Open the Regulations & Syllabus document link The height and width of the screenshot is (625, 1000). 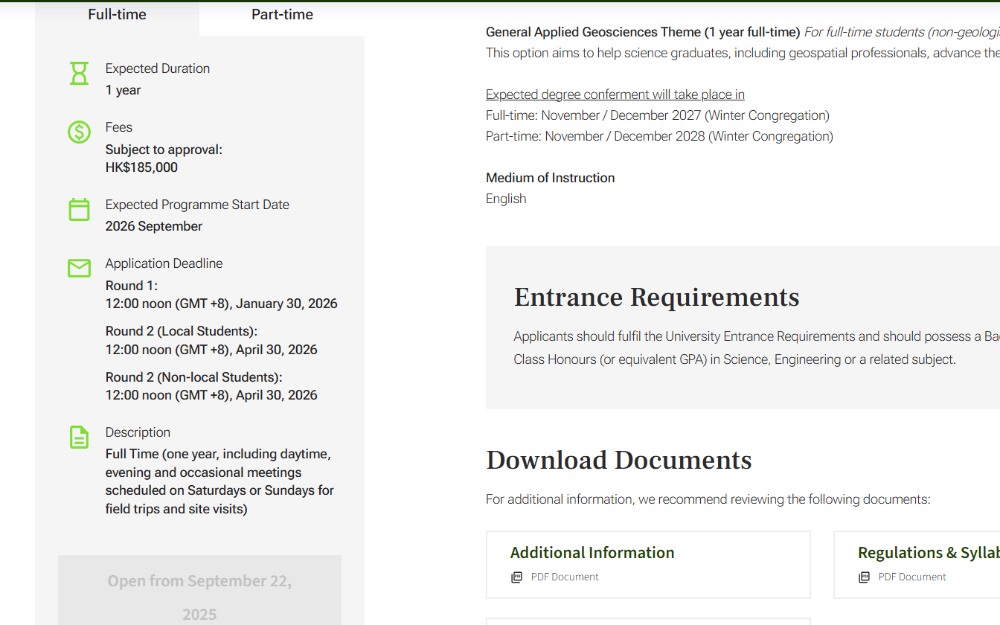click(927, 553)
